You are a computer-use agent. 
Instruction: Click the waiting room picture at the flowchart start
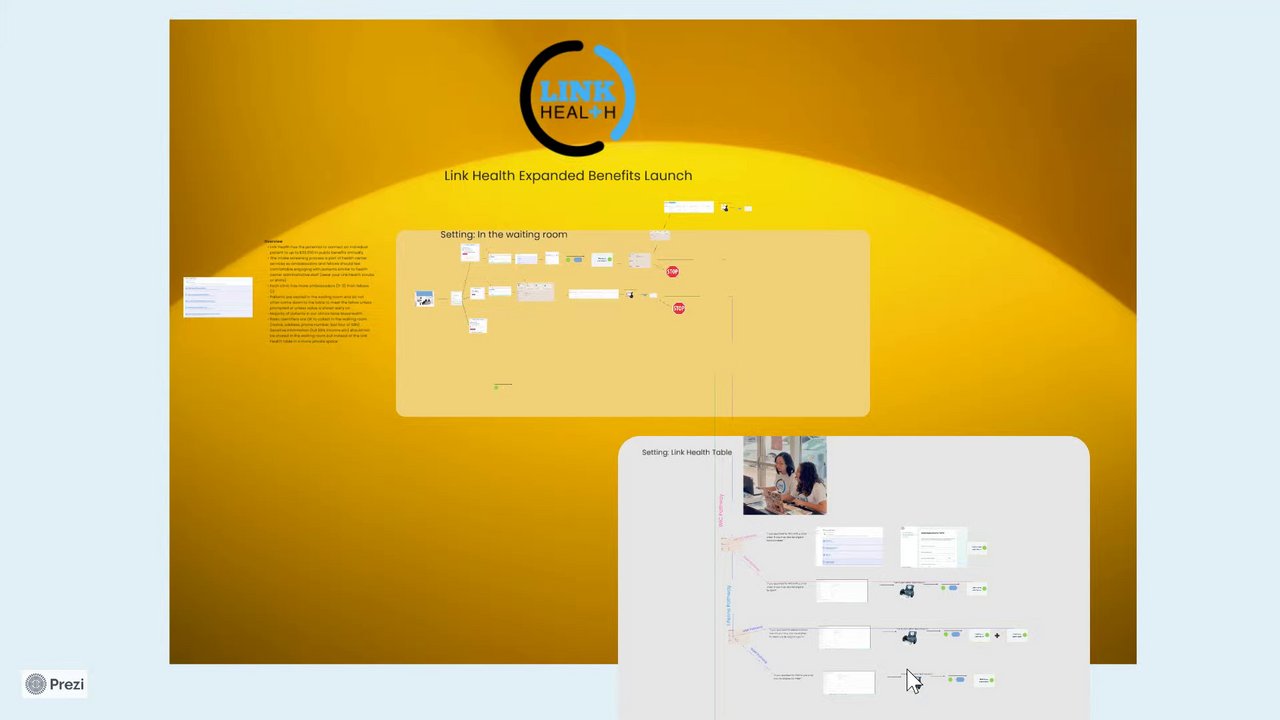(x=424, y=299)
